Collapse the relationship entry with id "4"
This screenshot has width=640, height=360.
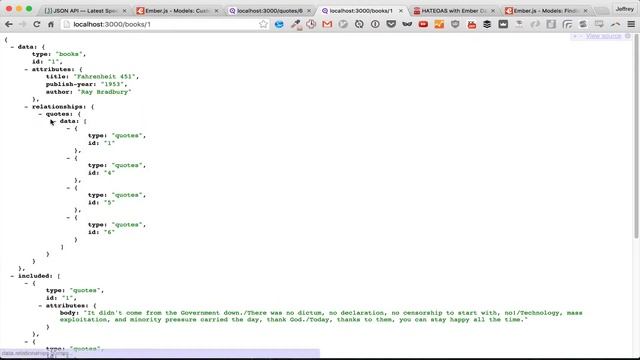68,158
